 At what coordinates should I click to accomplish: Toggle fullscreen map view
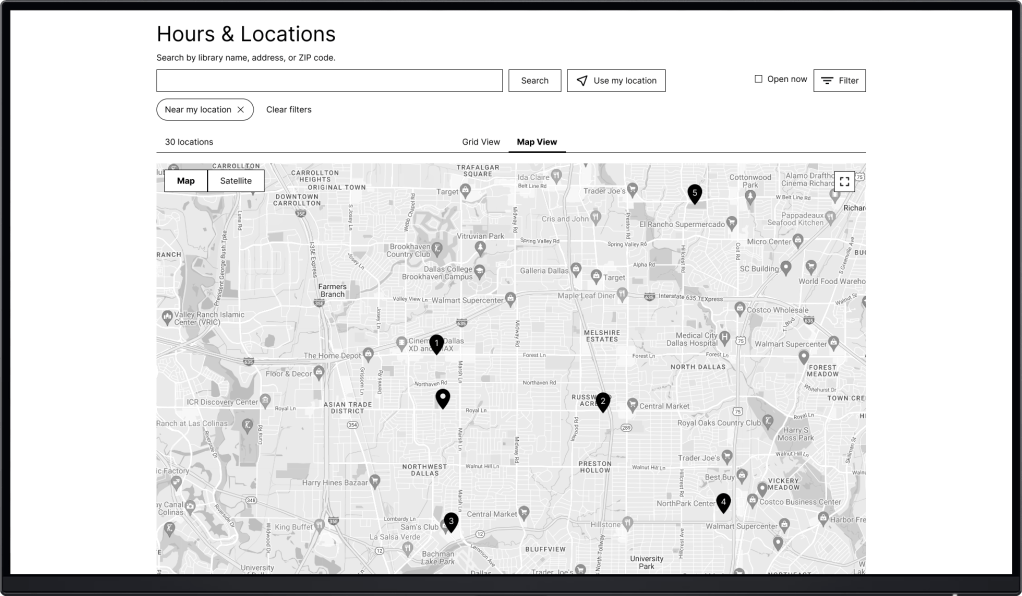pos(845,182)
